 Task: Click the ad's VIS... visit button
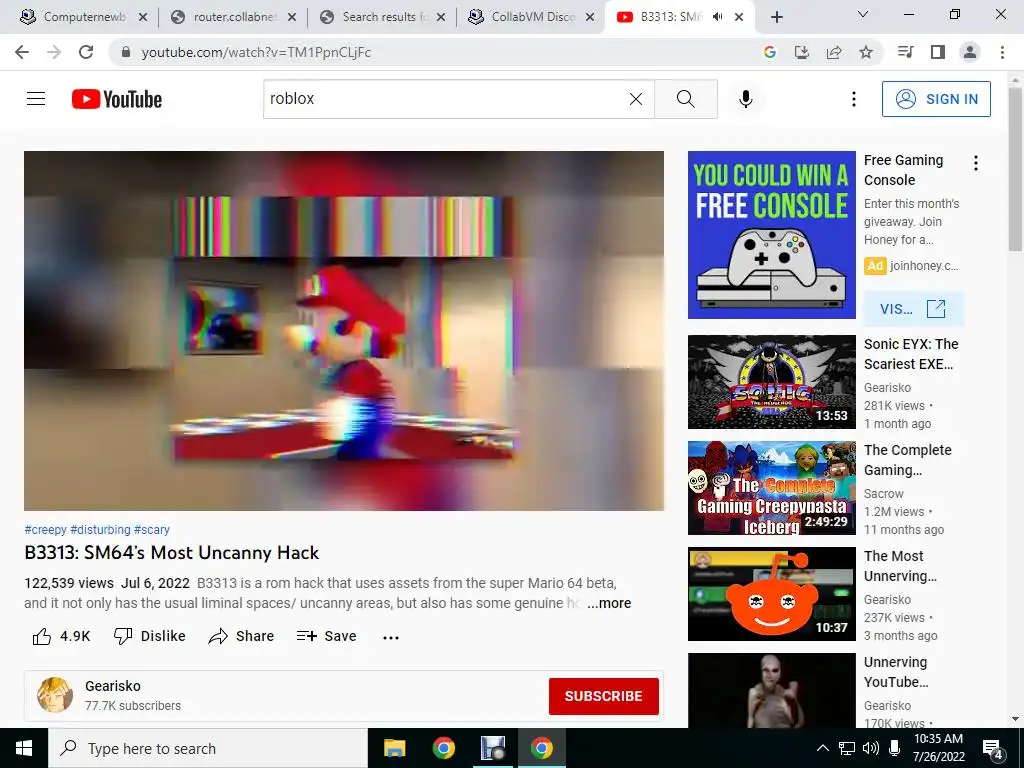[913, 309]
